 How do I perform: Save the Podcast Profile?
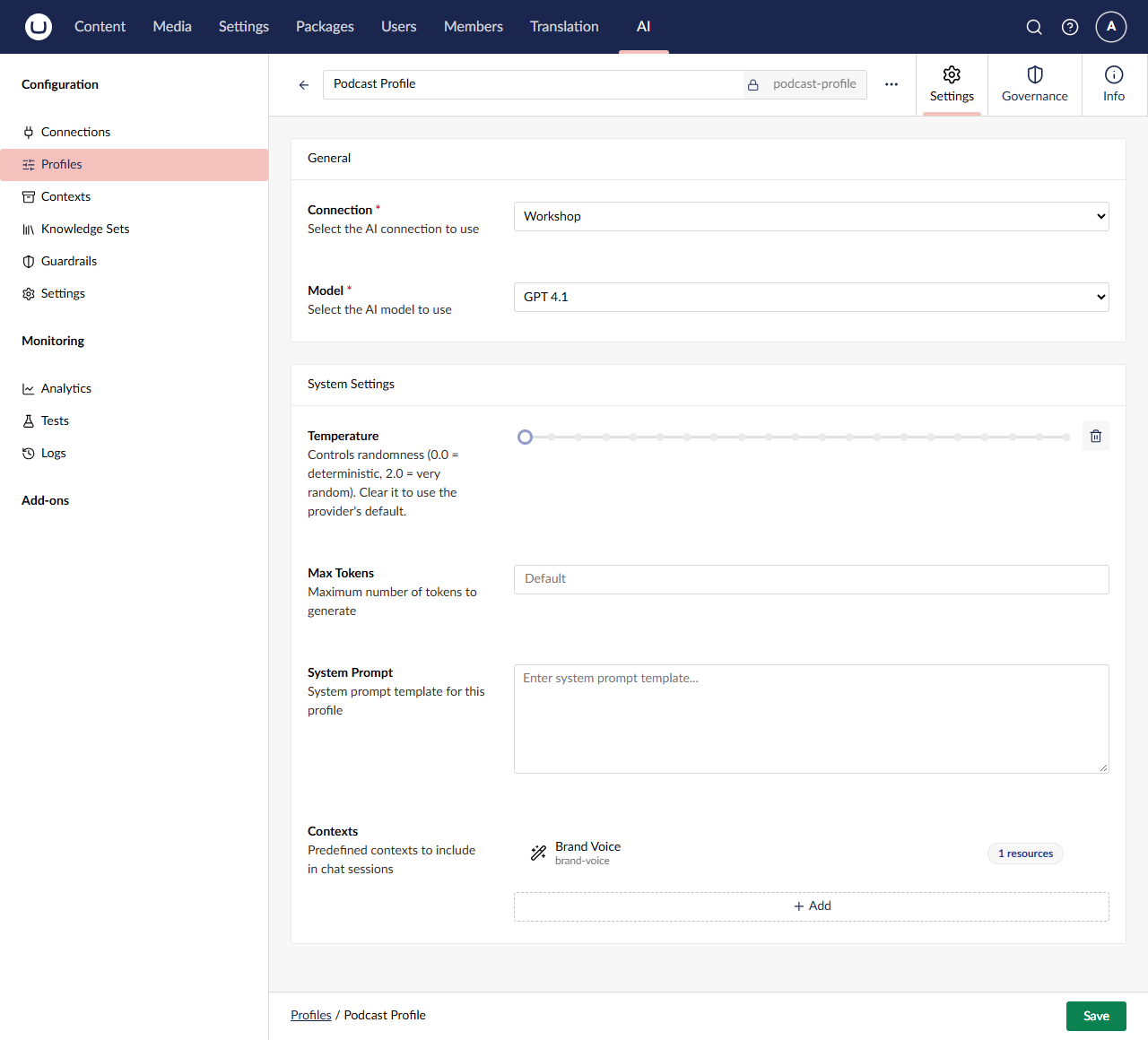pyautogui.click(x=1096, y=1017)
